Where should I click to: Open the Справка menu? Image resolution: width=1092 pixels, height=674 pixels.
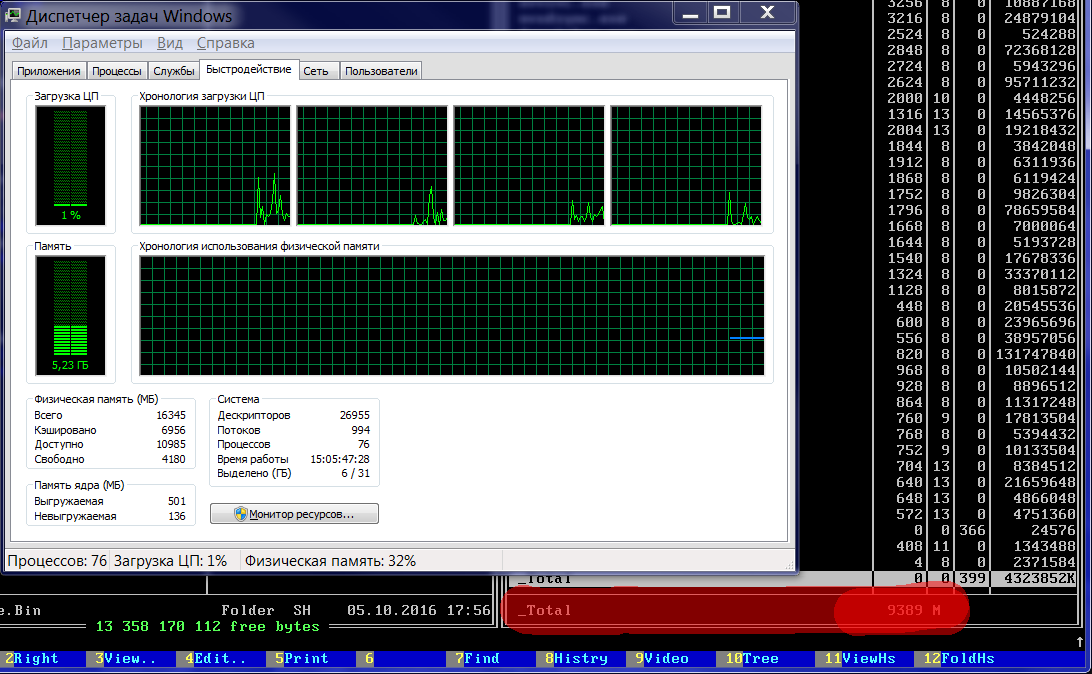pyautogui.click(x=226, y=43)
